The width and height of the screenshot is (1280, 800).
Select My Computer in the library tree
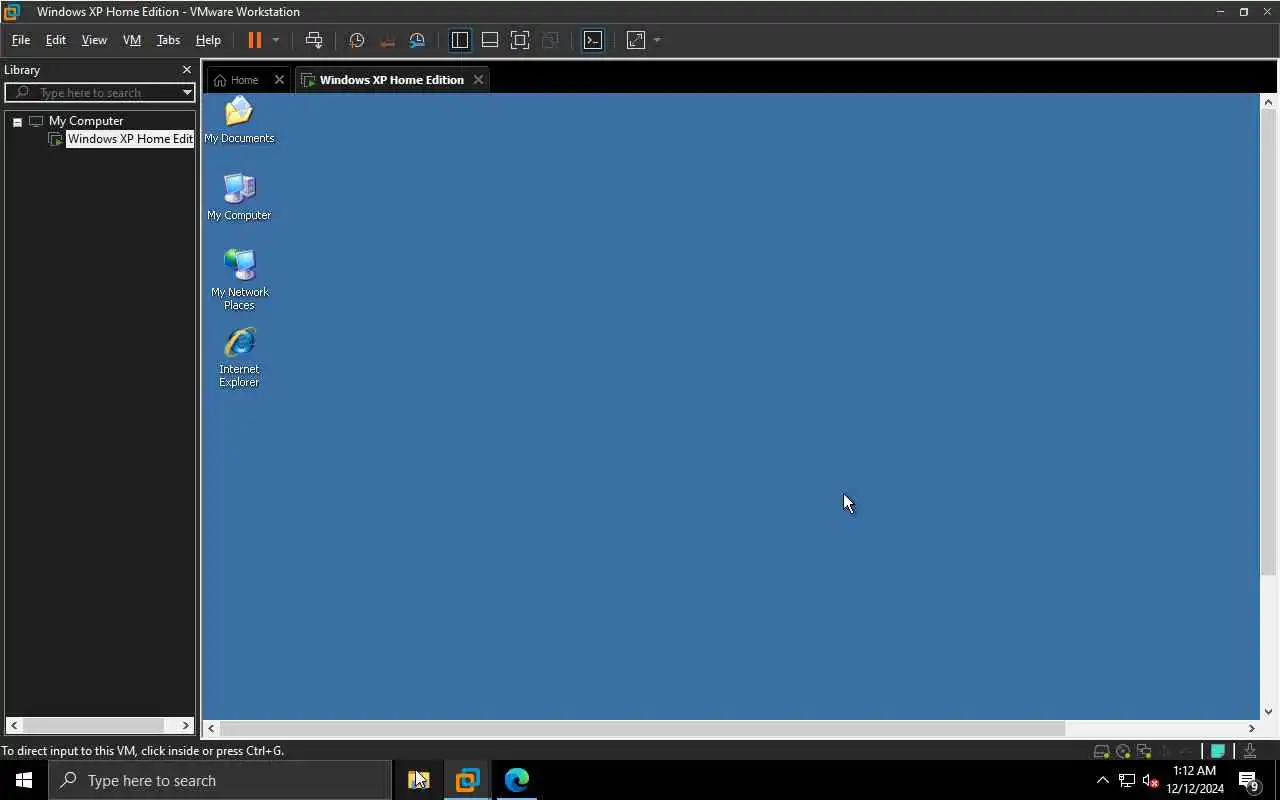click(86, 121)
